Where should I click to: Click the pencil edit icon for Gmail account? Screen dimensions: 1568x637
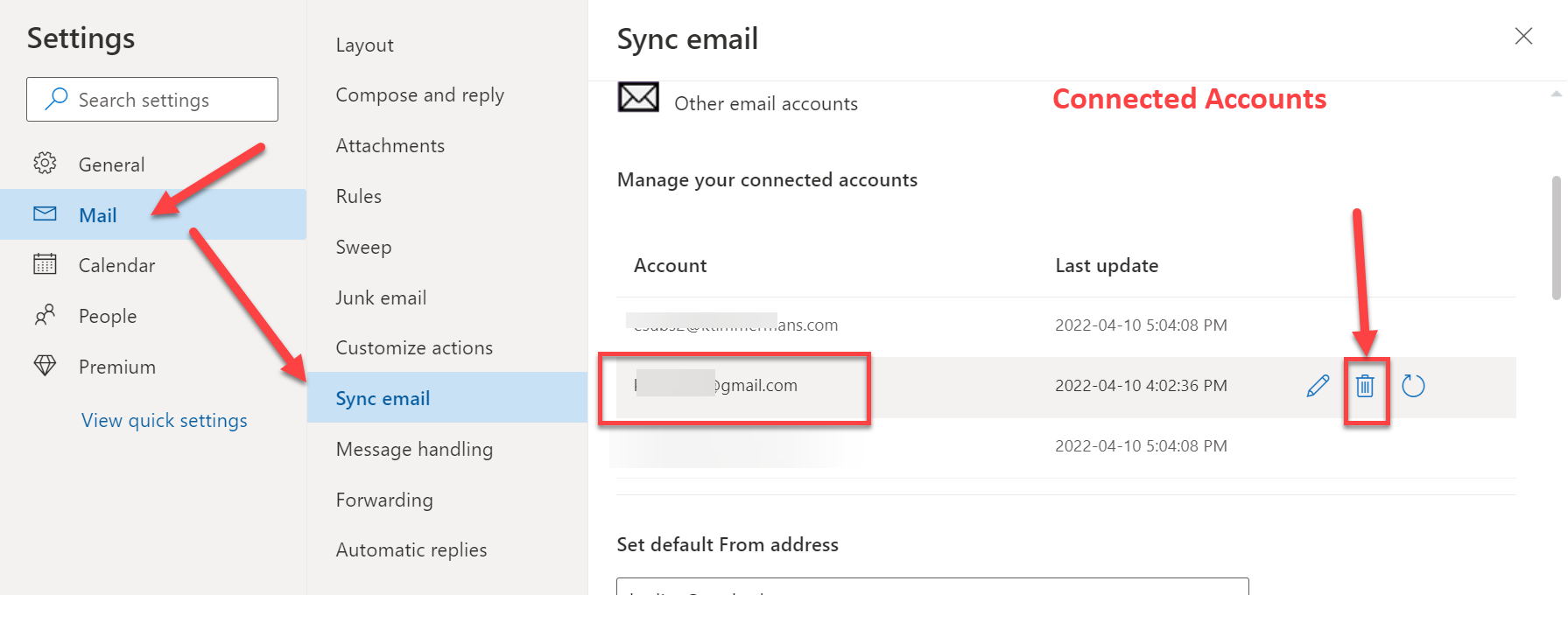click(x=1318, y=386)
